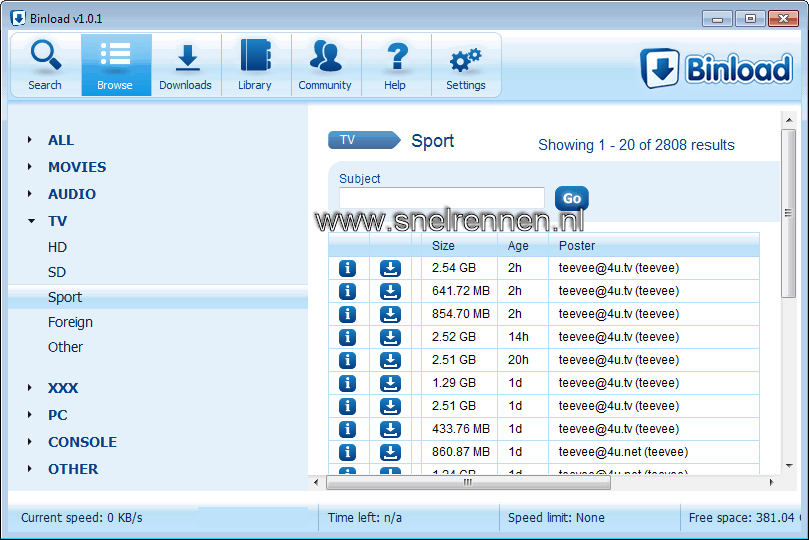
Task: Download the 860.87 MB post
Action: coord(390,452)
